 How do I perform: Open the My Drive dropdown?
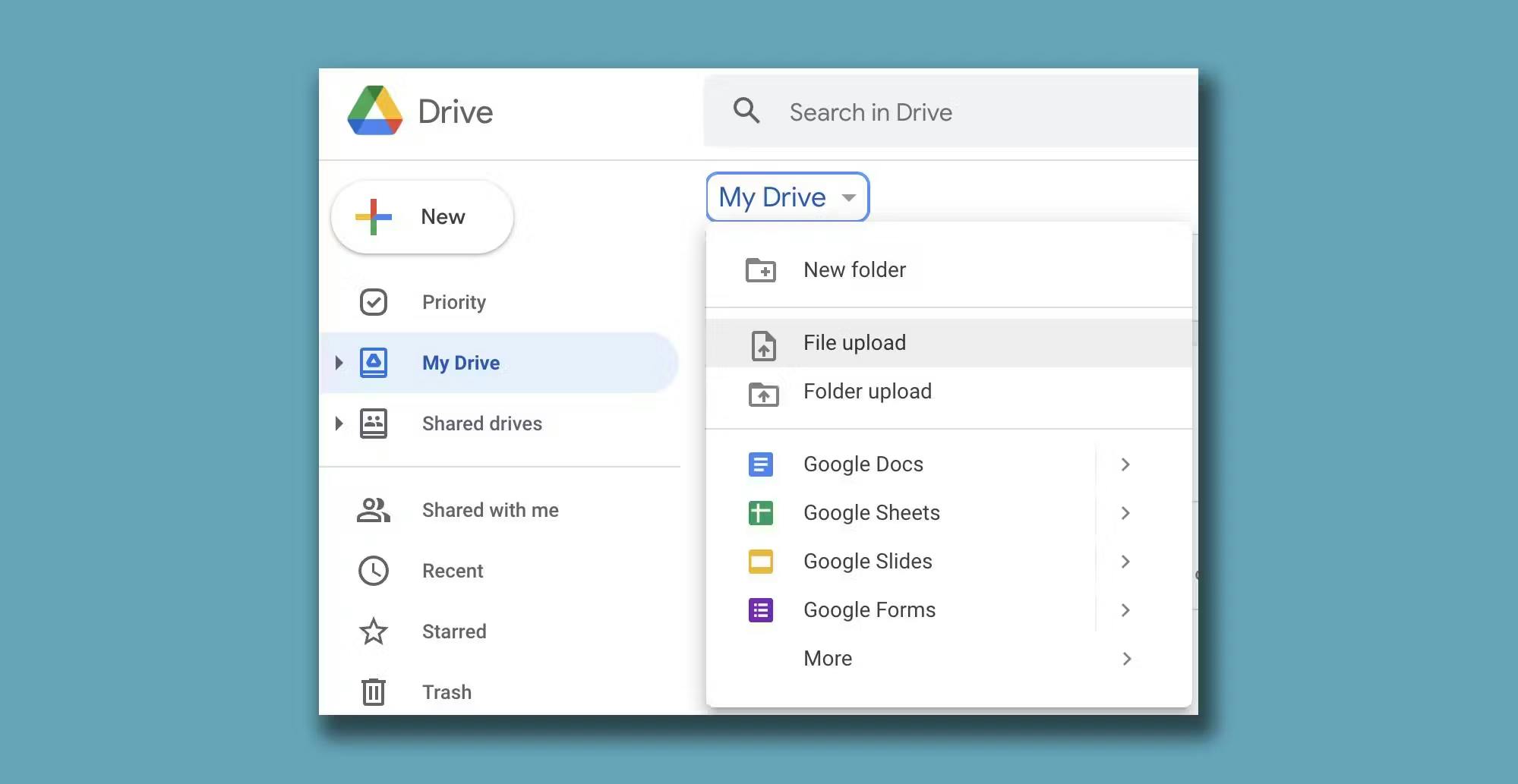coord(787,197)
